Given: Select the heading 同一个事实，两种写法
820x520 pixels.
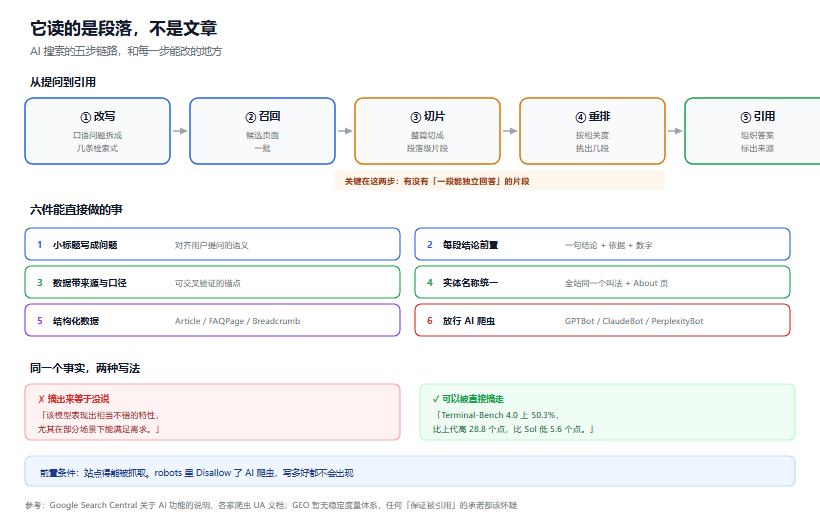Looking at the screenshot, I should (85, 368).
